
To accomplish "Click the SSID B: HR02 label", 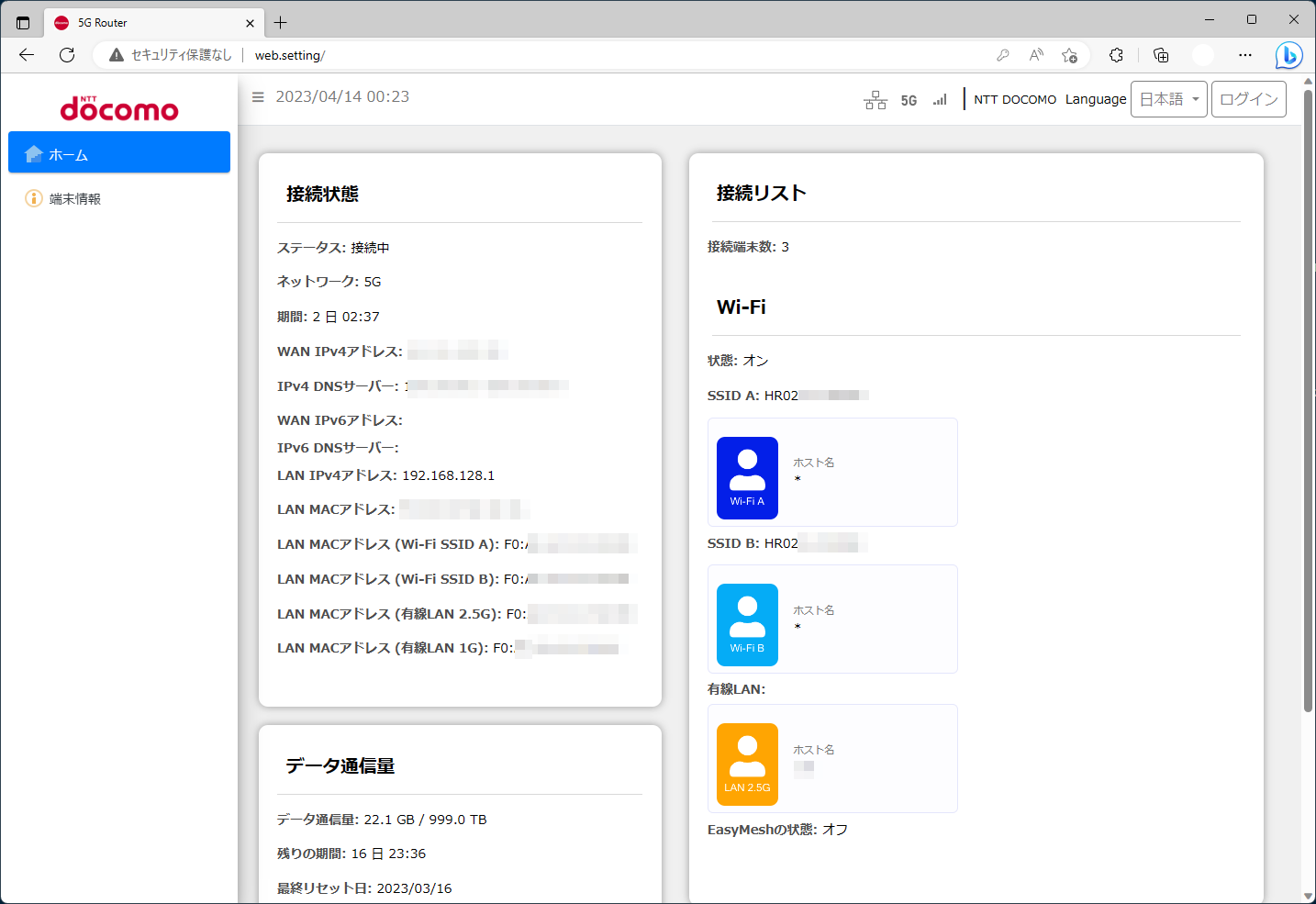I will point(753,543).
